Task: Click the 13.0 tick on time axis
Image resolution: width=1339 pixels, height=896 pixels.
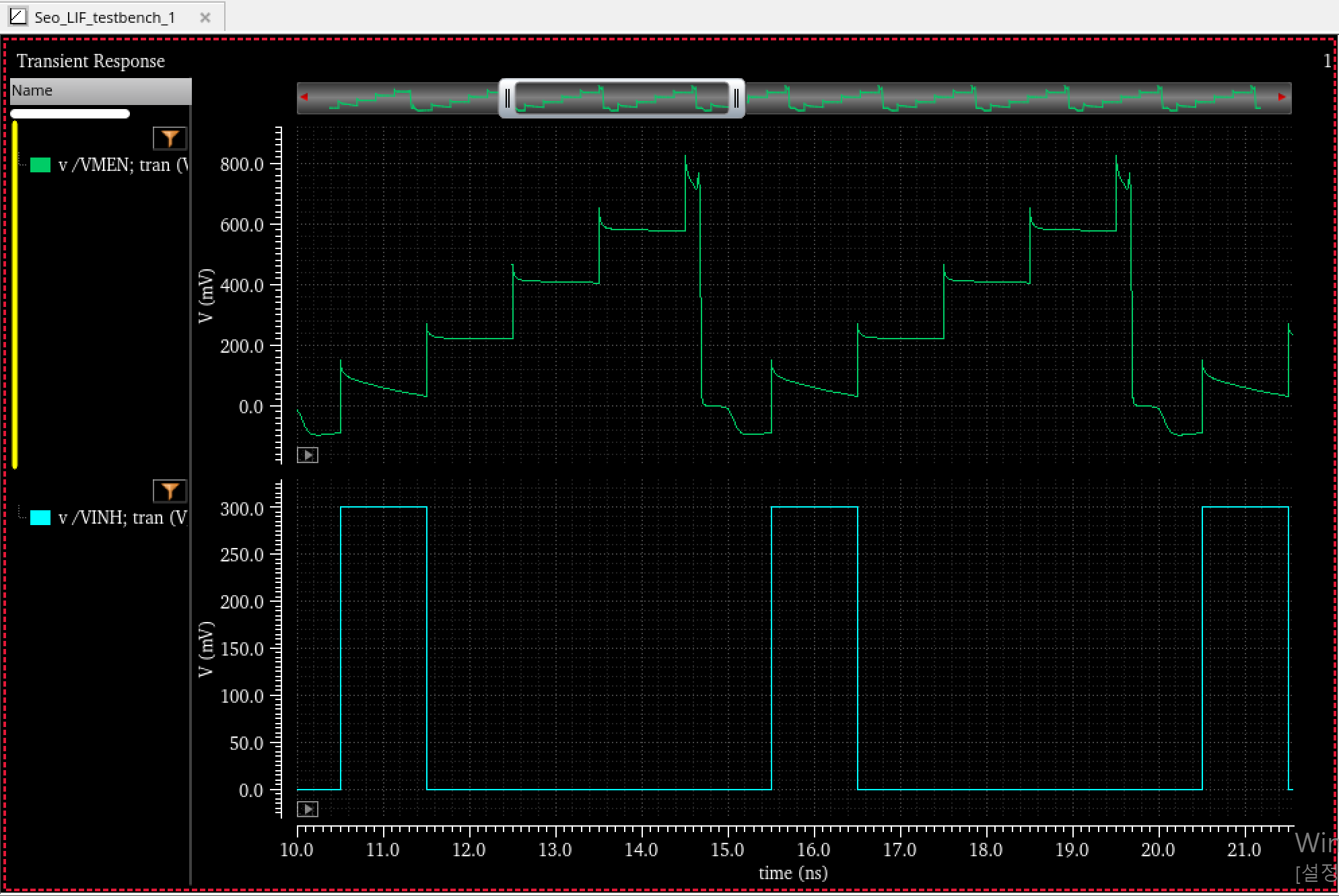Action: [x=555, y=850]
